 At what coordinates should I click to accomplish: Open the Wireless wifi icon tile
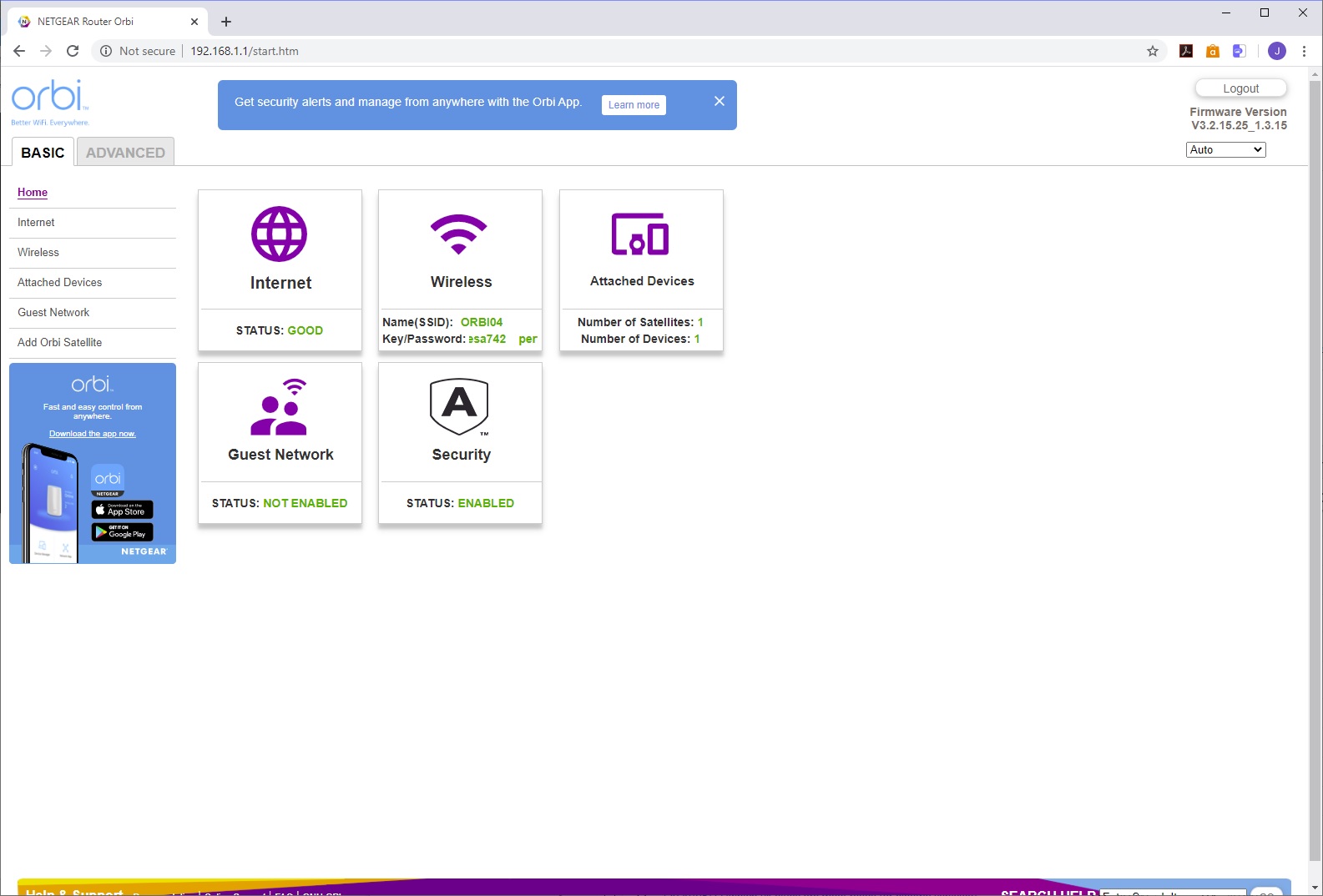click(459, 234)
